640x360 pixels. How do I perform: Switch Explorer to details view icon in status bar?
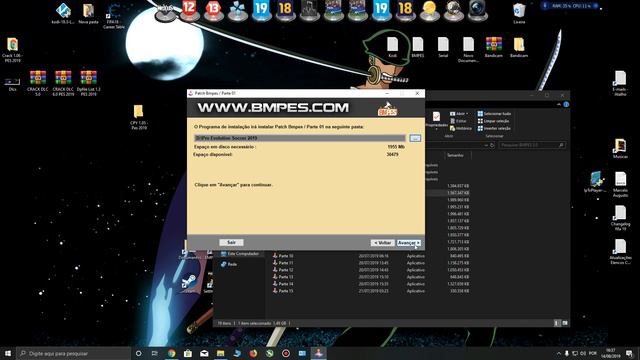[557, 323]
